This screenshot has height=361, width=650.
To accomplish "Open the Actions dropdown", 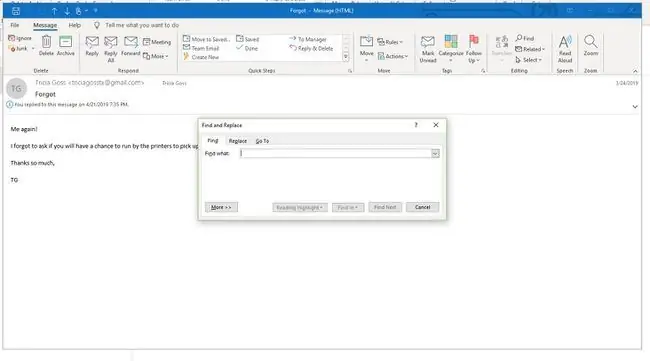I will [393, 56].
